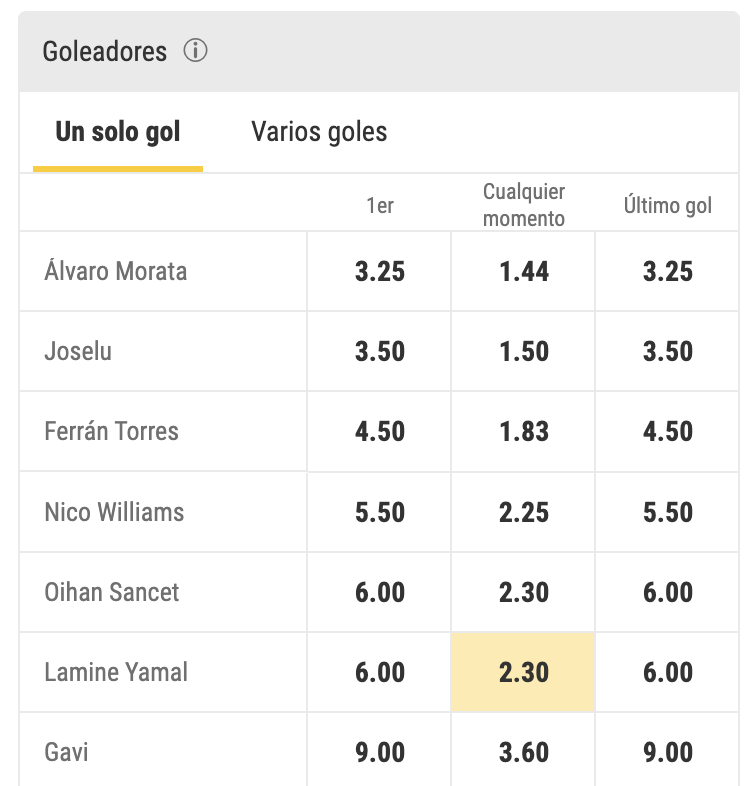Switch to the Varios goles tab
The image size is (756, 786).
(x=319, y=131)
